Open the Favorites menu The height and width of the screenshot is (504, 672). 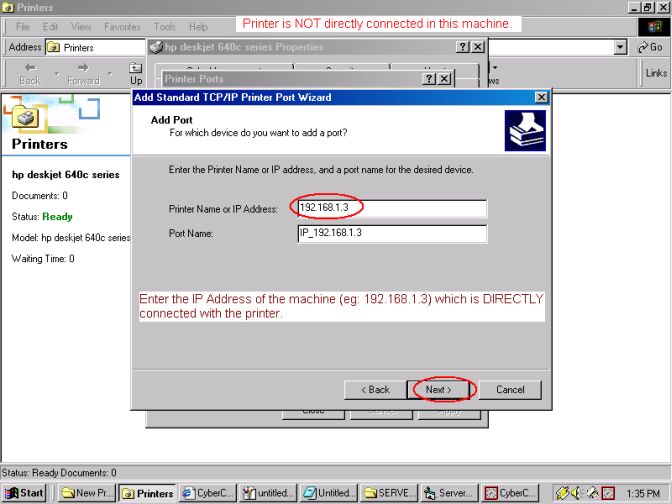tap(122, 27)
